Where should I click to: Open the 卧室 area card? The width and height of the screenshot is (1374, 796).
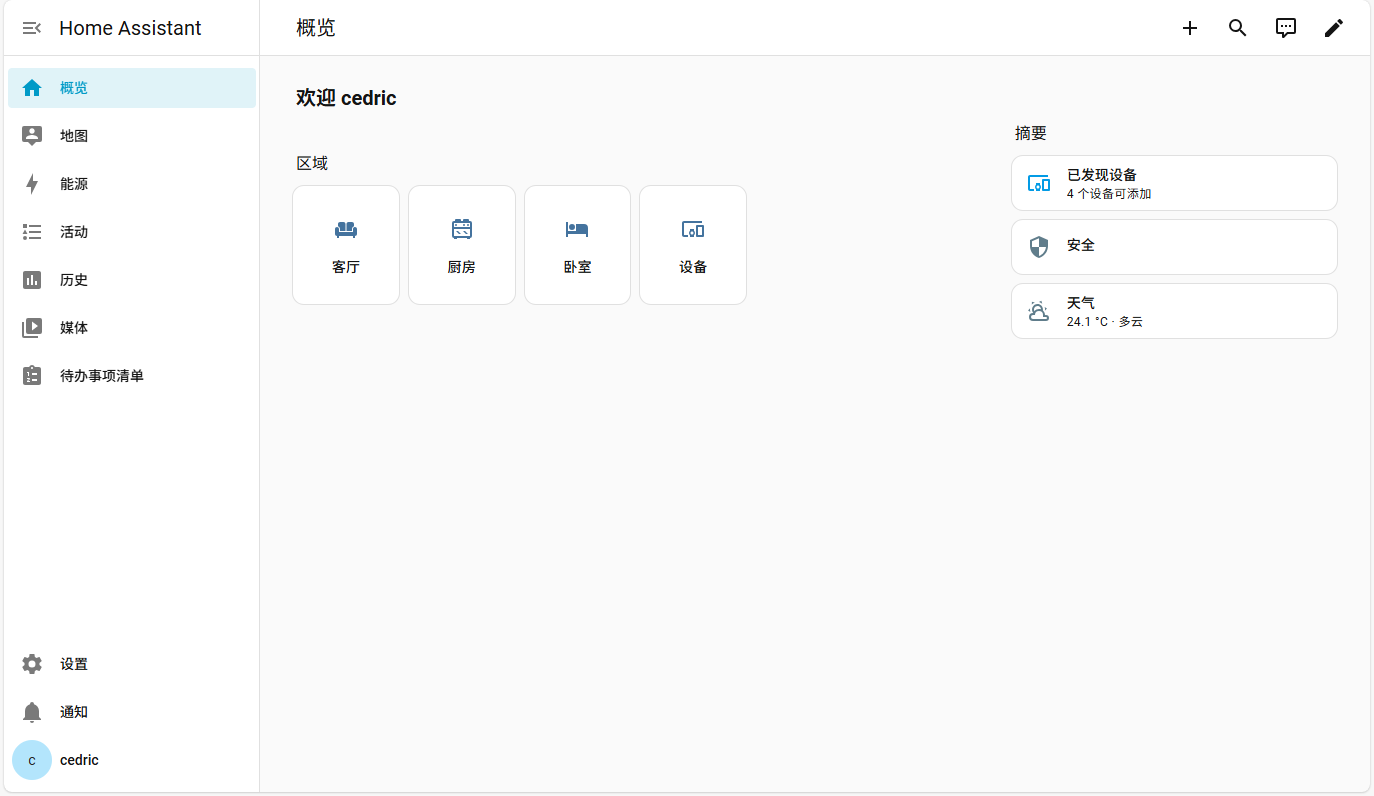(577, 245)
